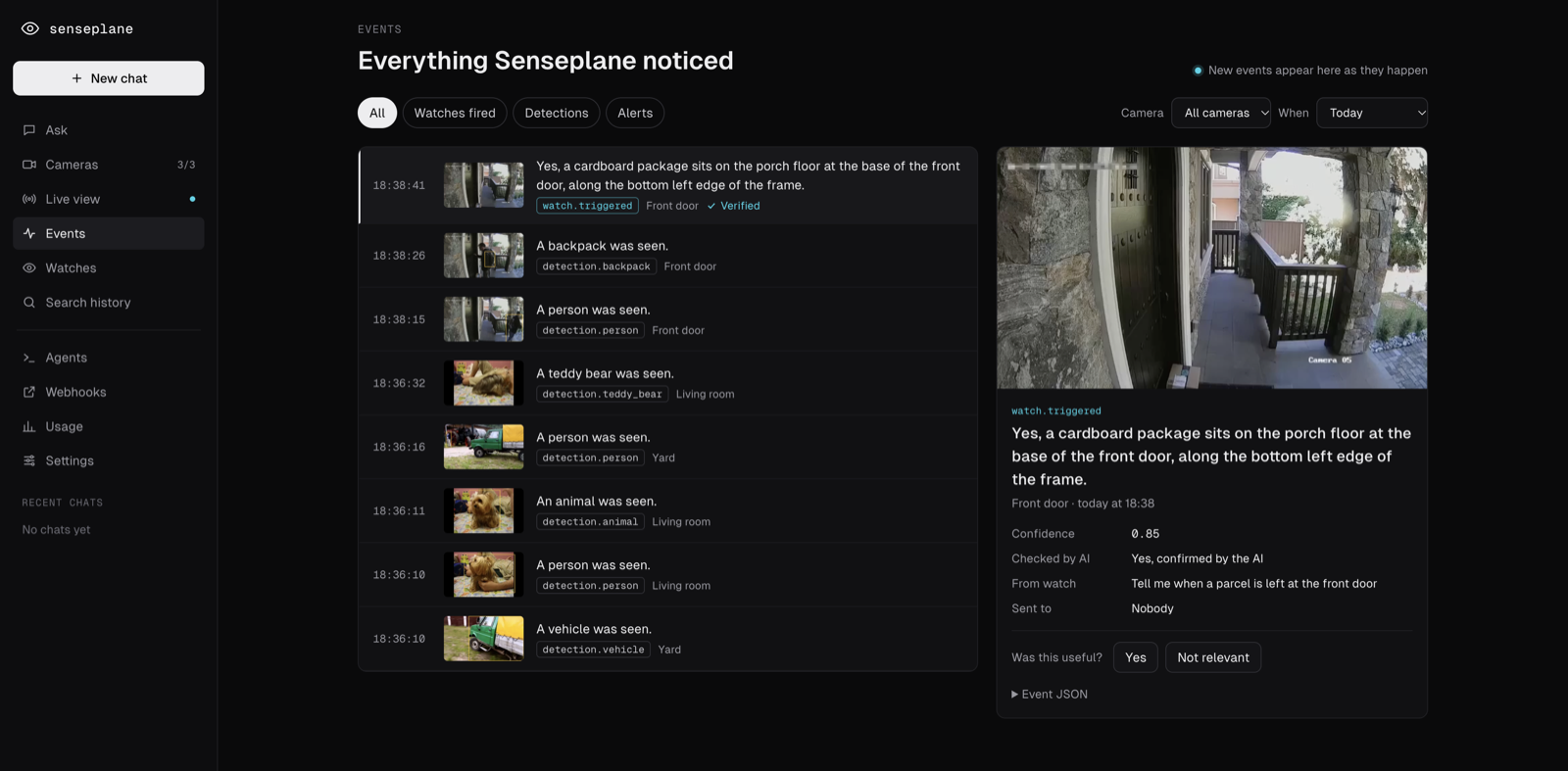Open the Today time range dropdown

pos(1372,113)
